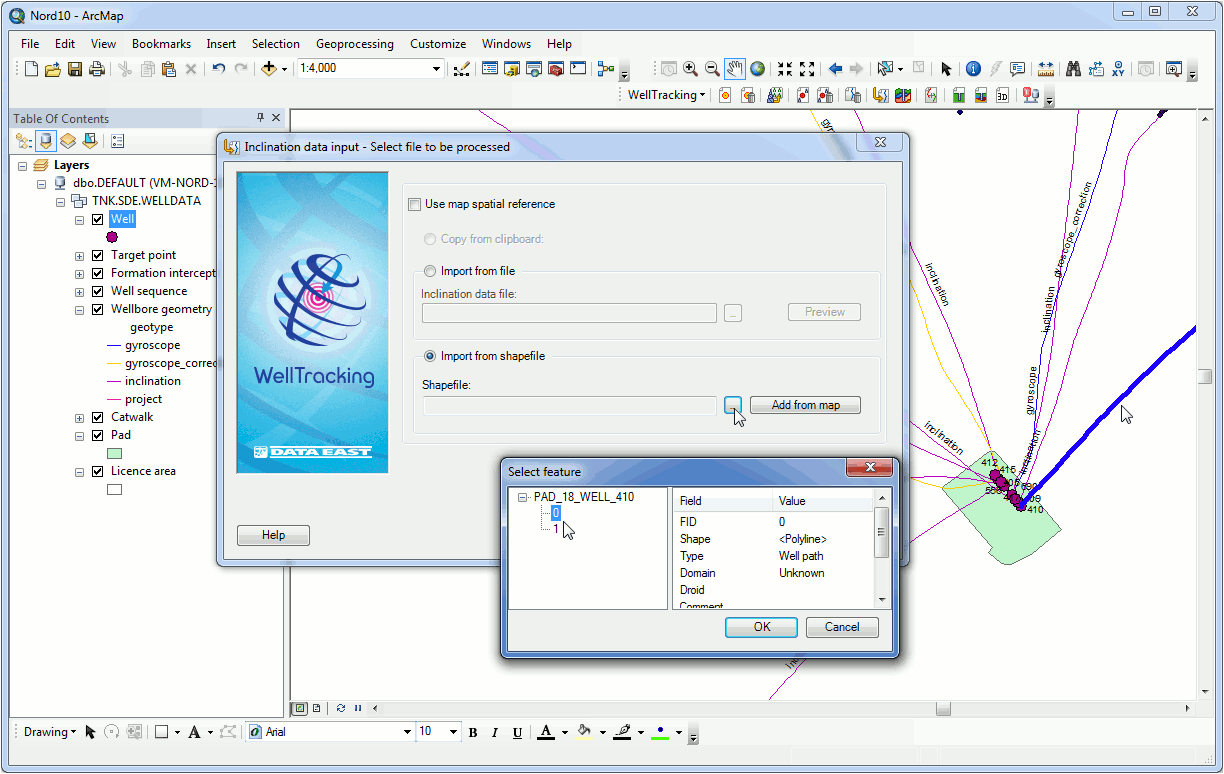
Task: Go back to previous extent
Action: click(x=835, y=69)
